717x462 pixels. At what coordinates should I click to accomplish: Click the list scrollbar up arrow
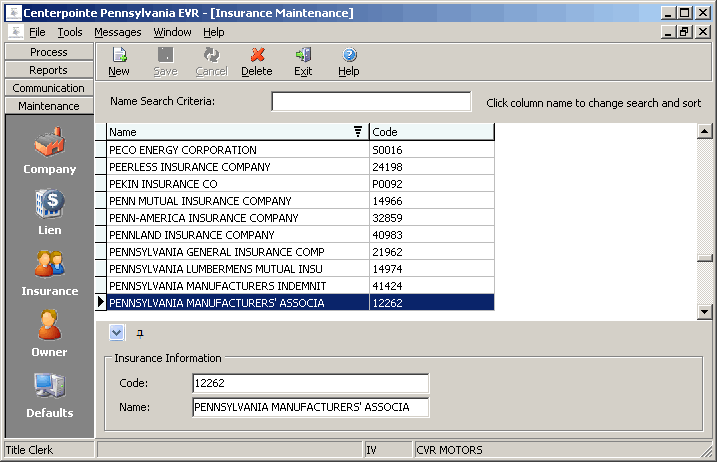705,131
